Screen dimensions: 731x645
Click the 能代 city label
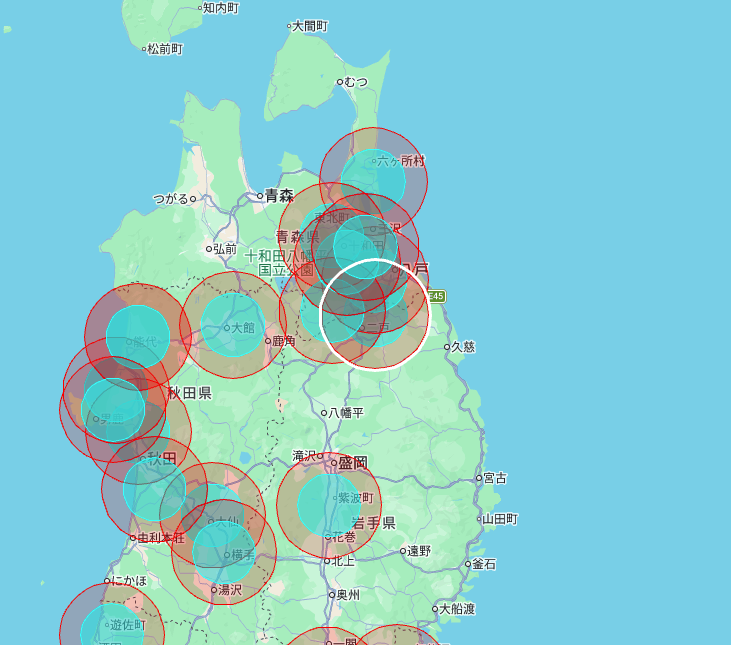(x=145, y=342)
